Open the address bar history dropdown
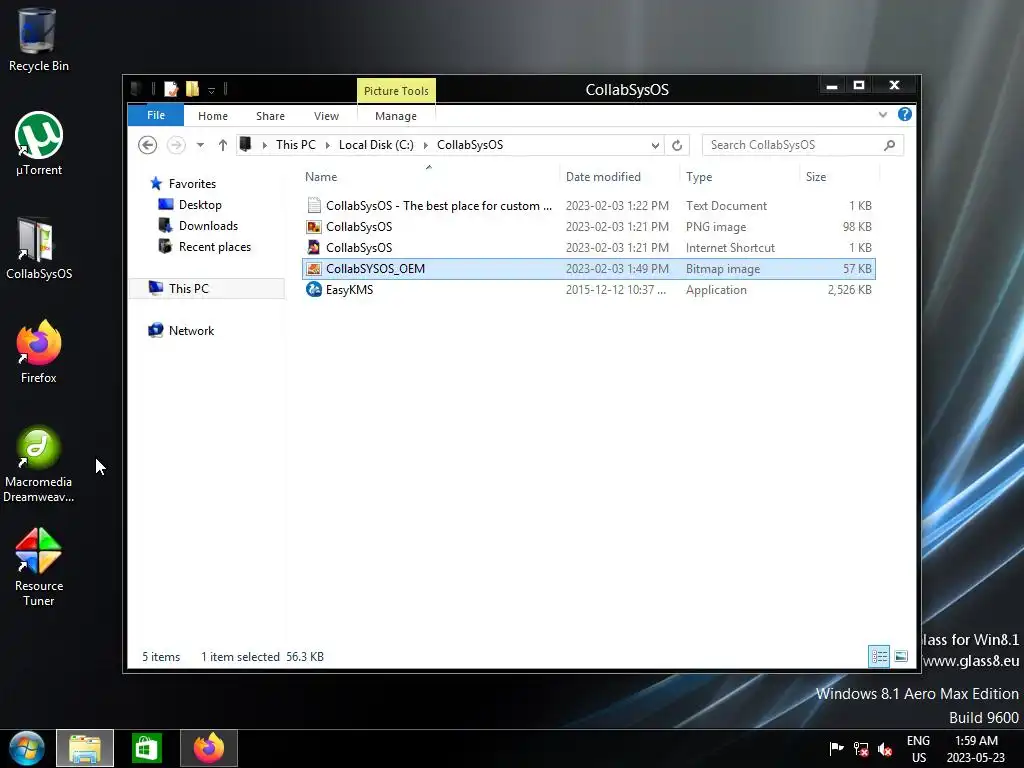Screen dimensions: 1024x768 coord(655,145)
